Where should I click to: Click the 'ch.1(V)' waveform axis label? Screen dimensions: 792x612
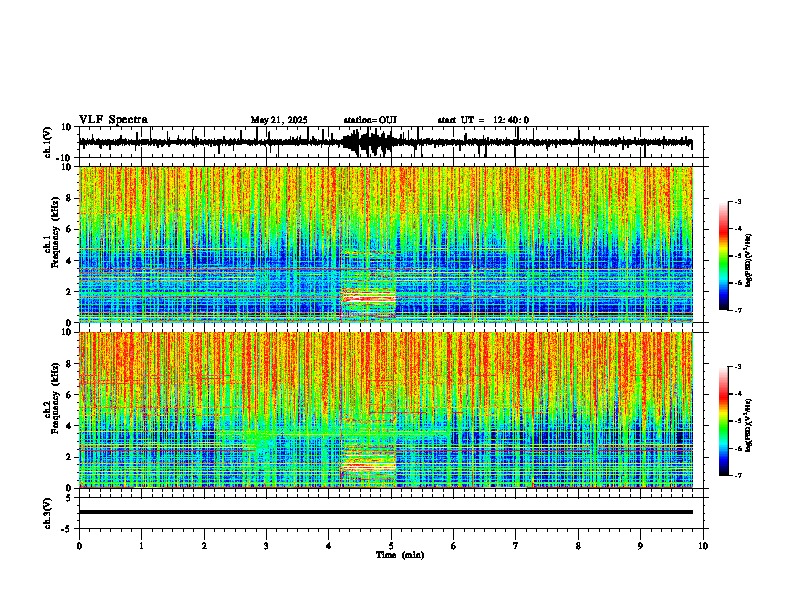point(47,142)
